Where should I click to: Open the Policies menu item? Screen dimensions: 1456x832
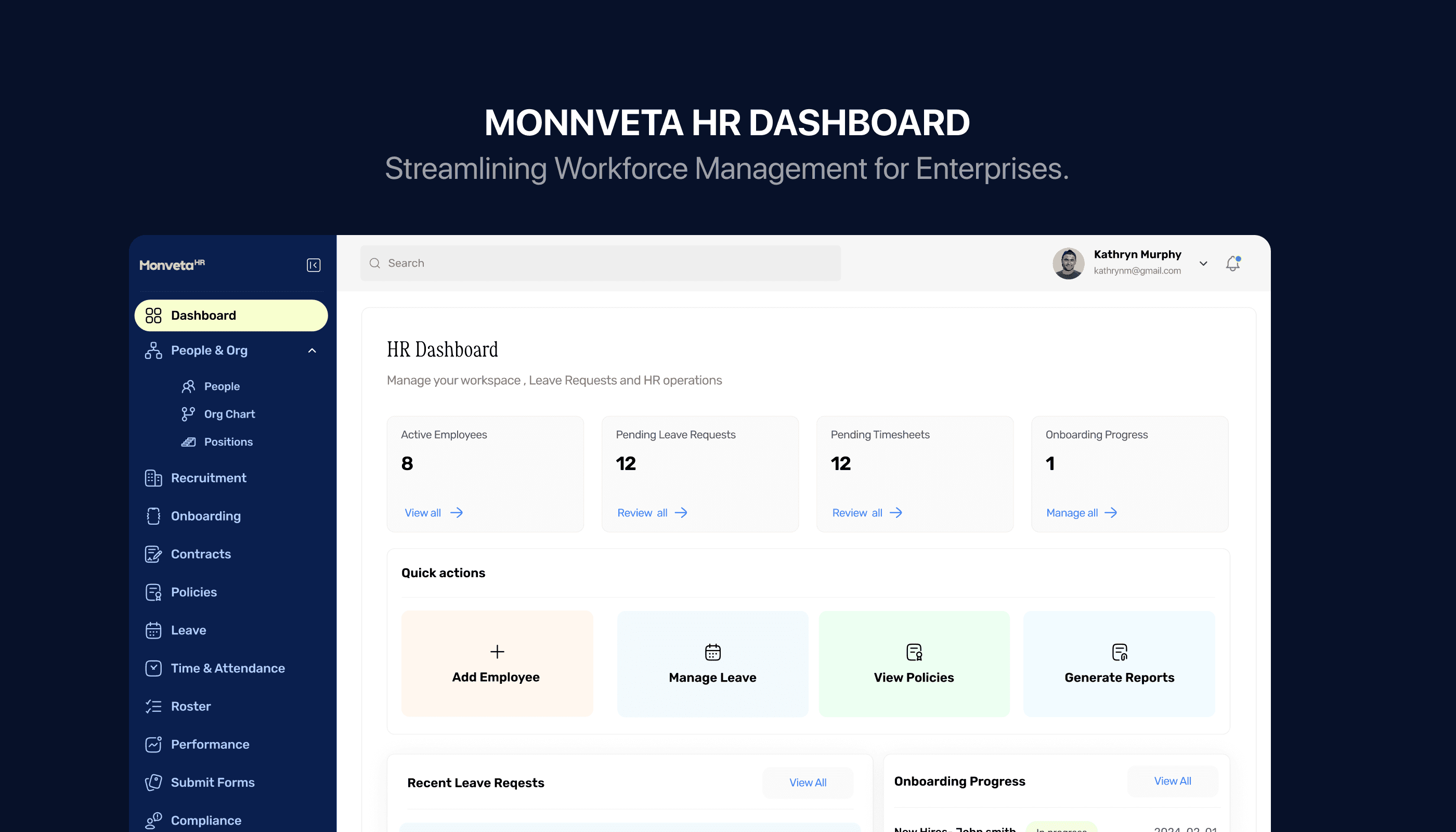194,592
